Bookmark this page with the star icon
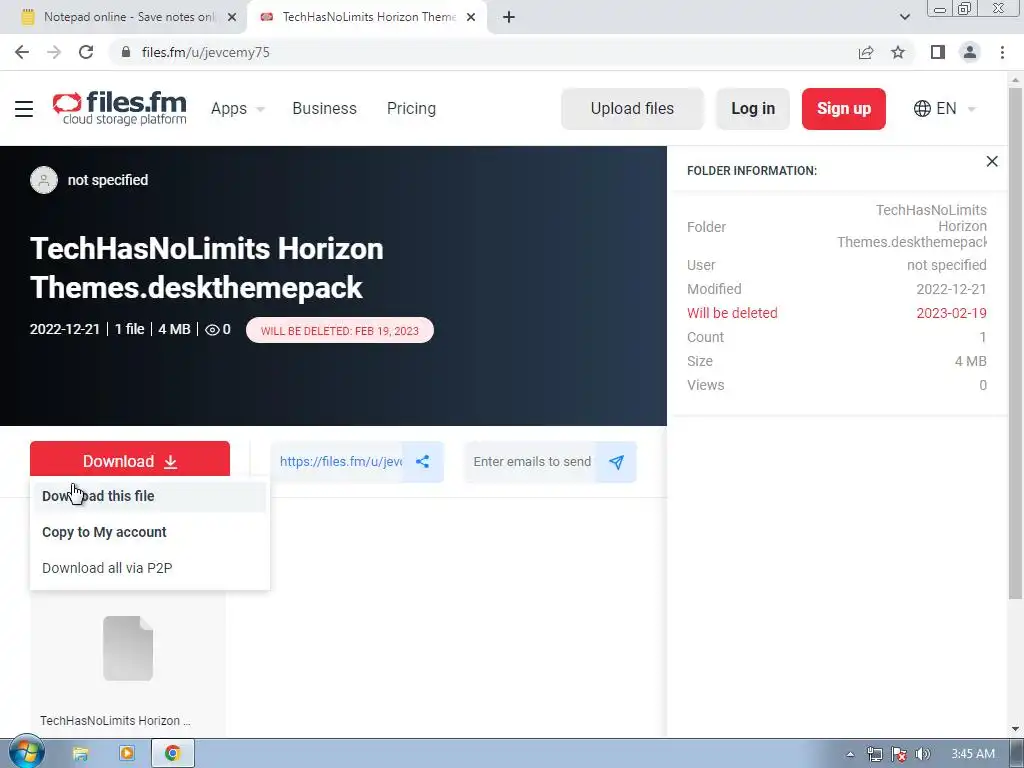The height and width of the screenshot is (768, 1024). point(898,52)
